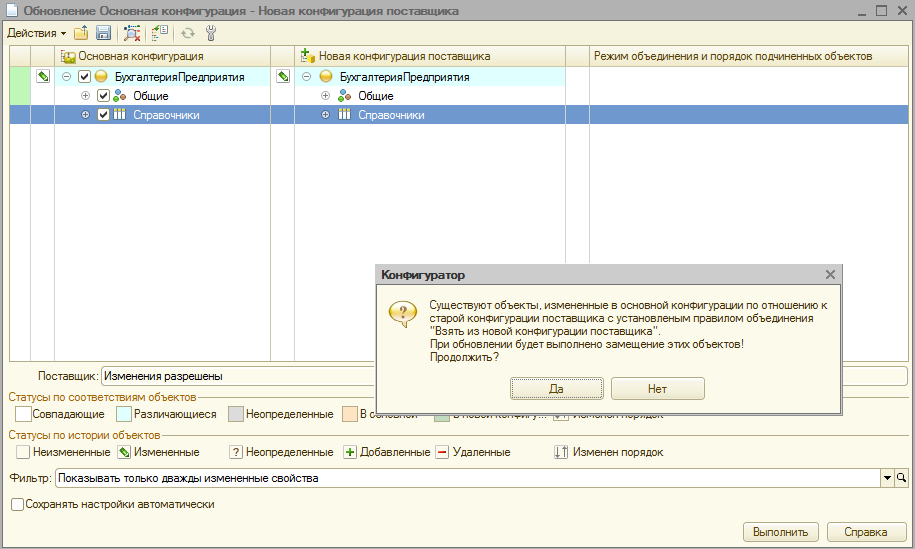Collapse БухгалтерияПредприятия node in right tree
The width and height of the screenshot is (915, 549).
[x=307, y=76]
